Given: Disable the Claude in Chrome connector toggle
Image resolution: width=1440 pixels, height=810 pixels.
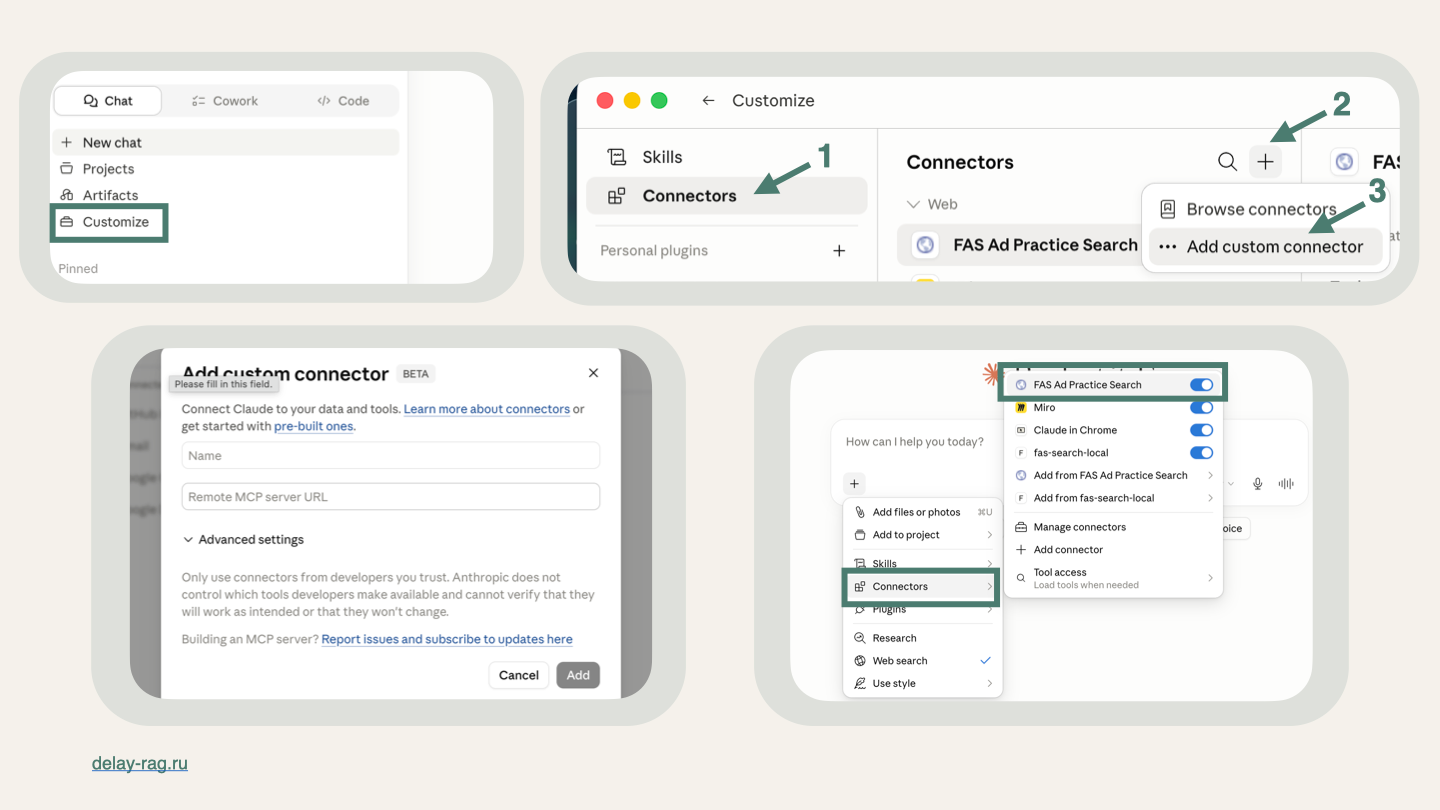Looking at the screenshot, I should [1201, 430].
